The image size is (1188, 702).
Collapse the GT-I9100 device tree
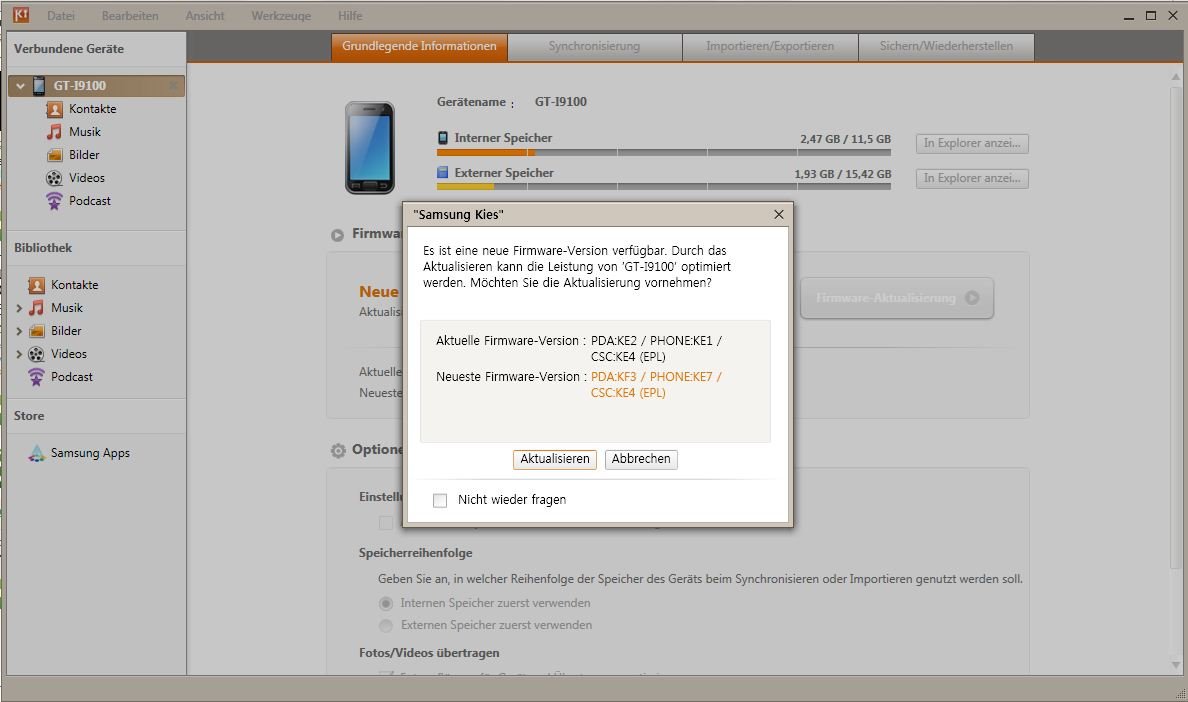20,86
